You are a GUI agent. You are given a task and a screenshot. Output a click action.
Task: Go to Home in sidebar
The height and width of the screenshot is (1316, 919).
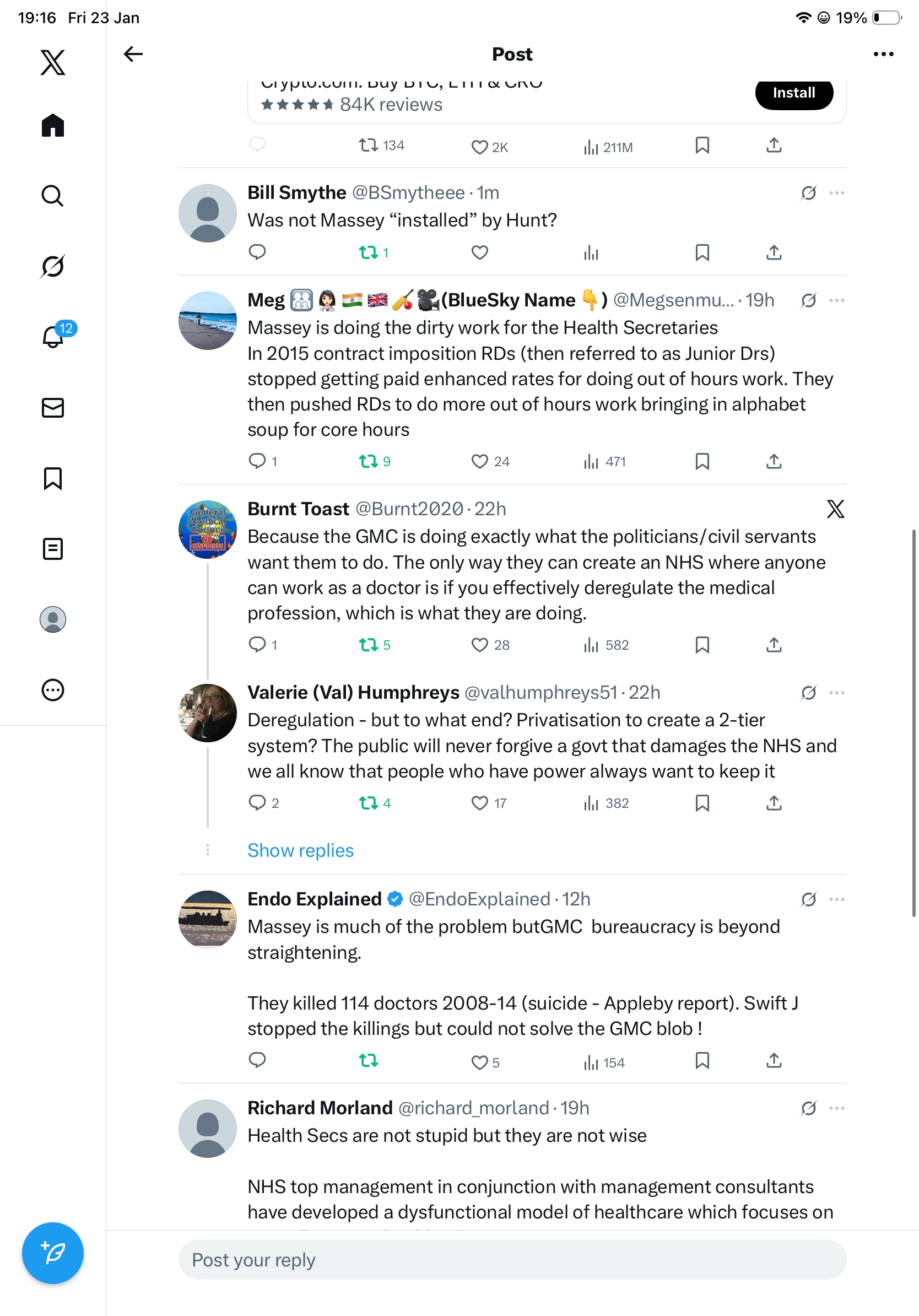coord(53,125)
